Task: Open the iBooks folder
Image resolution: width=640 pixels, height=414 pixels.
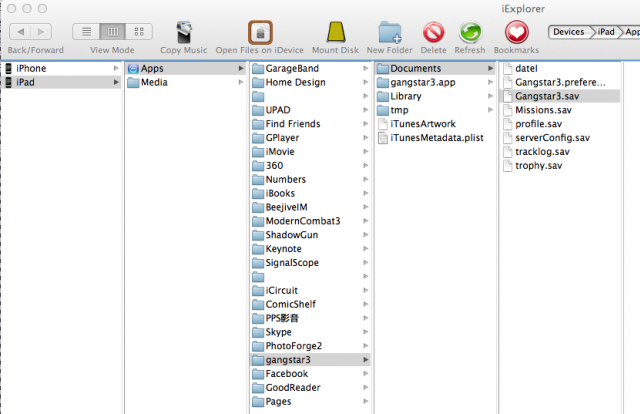Action: [x=310, y=193]
